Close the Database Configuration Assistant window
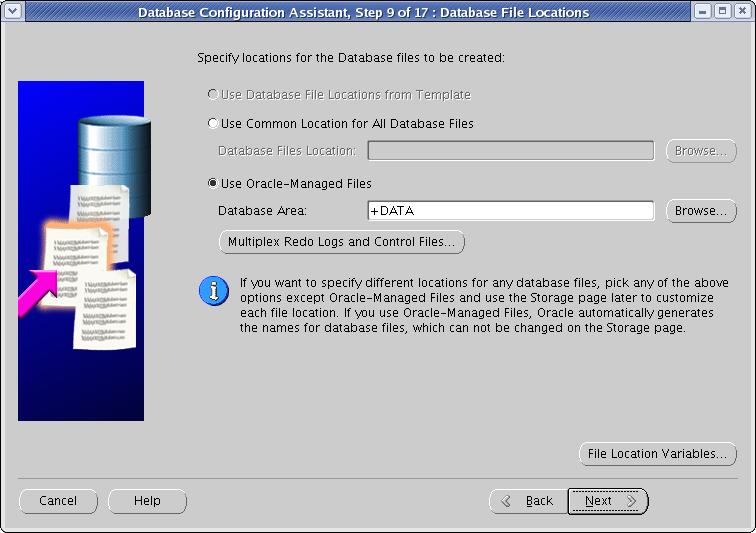 [742, 11]
